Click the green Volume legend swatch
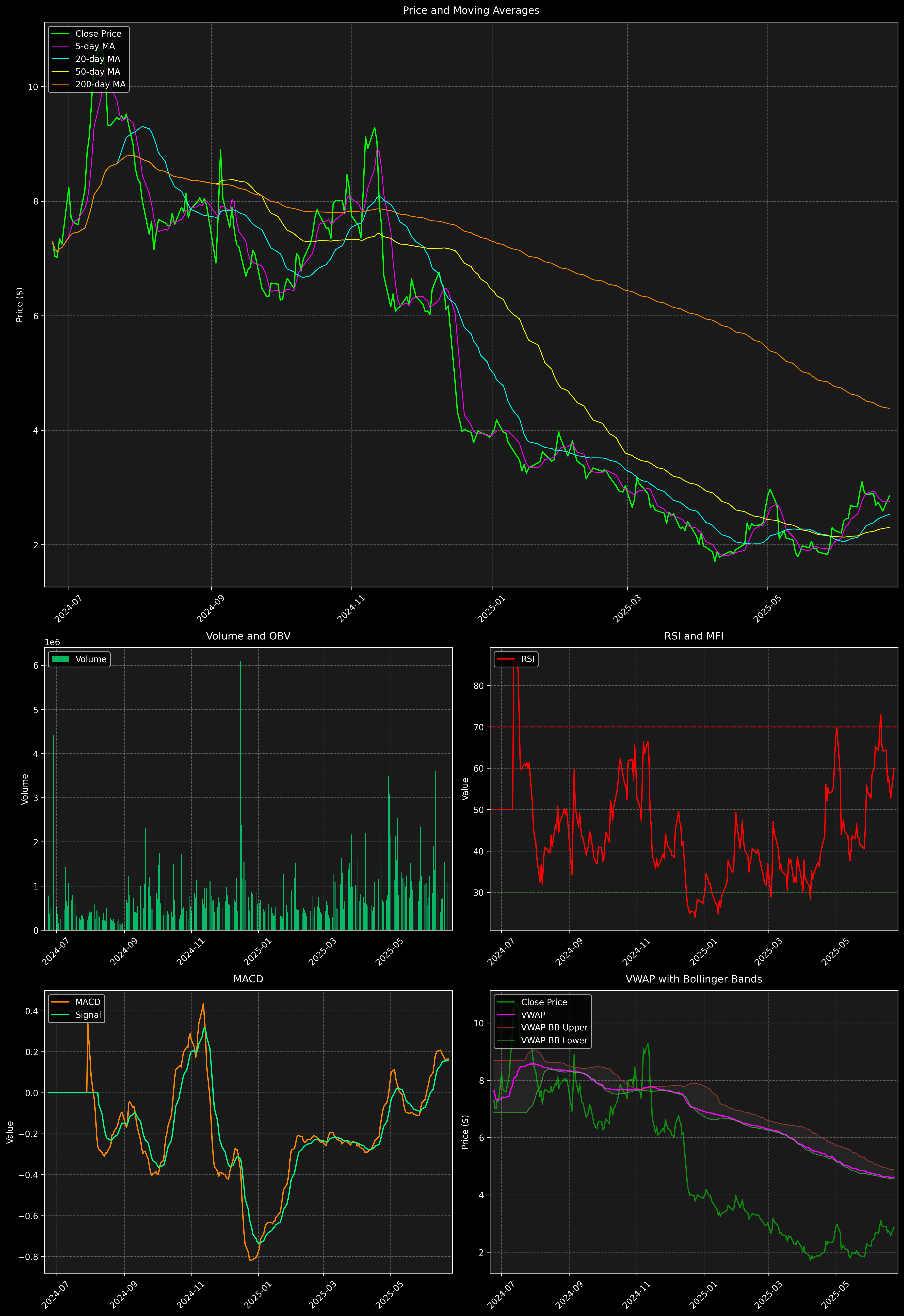 [x=60, y=659]
